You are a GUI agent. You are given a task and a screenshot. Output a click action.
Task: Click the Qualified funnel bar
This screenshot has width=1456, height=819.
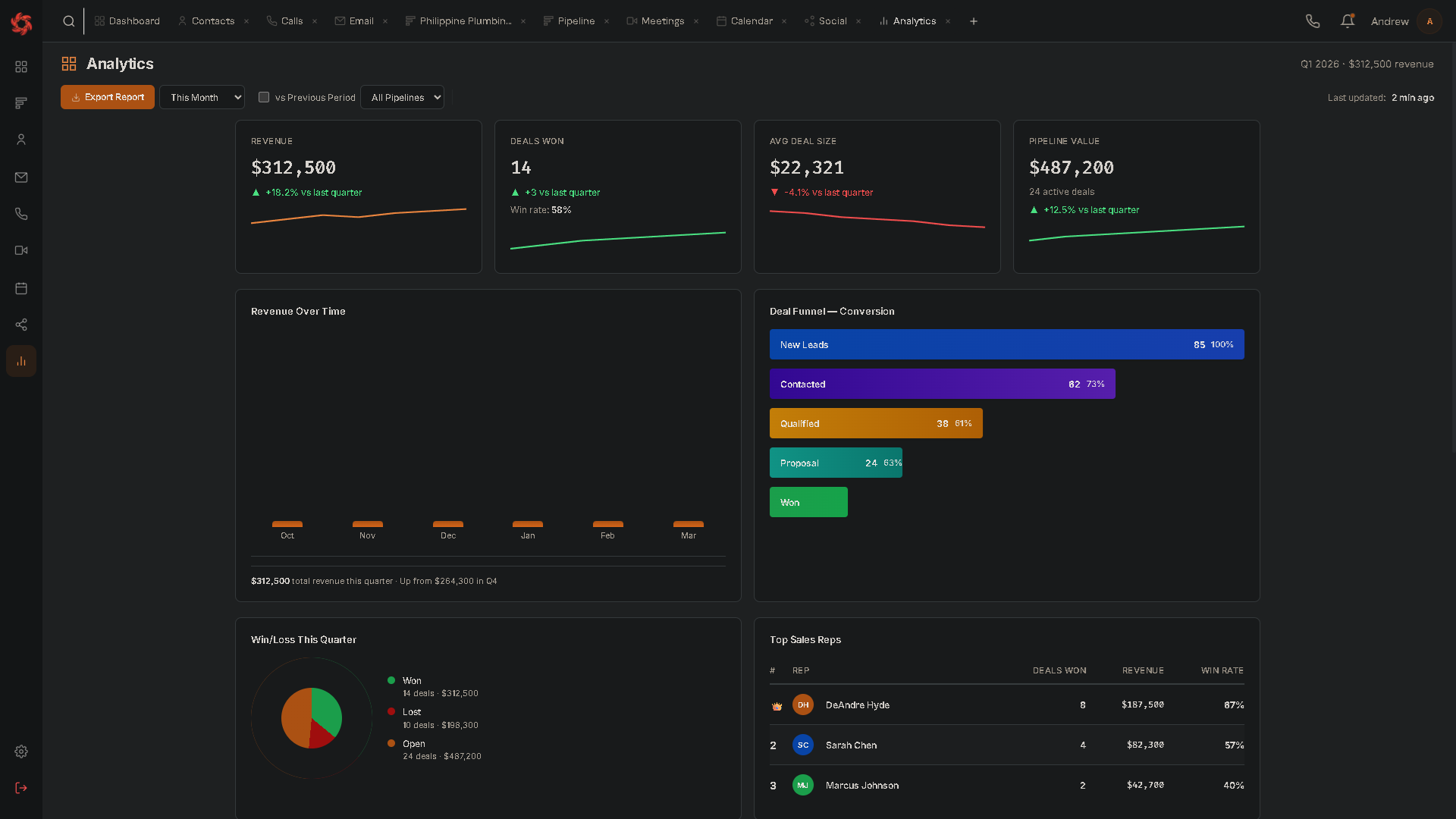(876, 423)
